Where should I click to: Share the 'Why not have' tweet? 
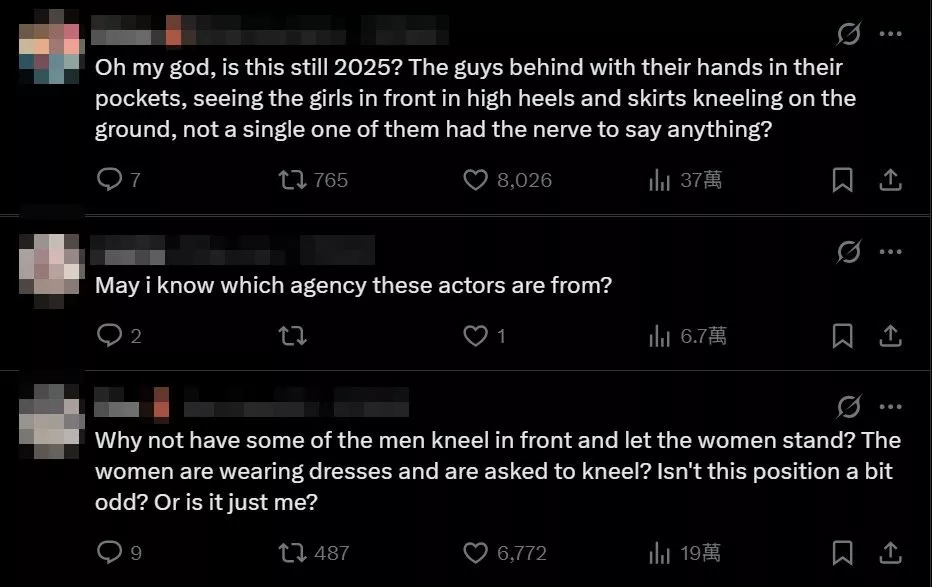click(x=890, y=553)
